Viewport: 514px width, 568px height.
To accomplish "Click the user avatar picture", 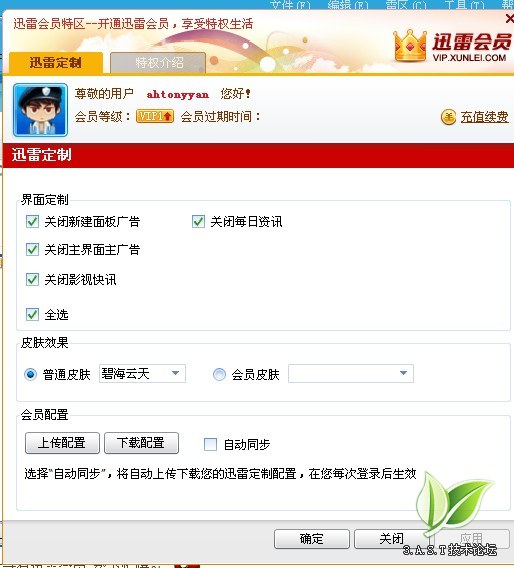I will point(40,110).
